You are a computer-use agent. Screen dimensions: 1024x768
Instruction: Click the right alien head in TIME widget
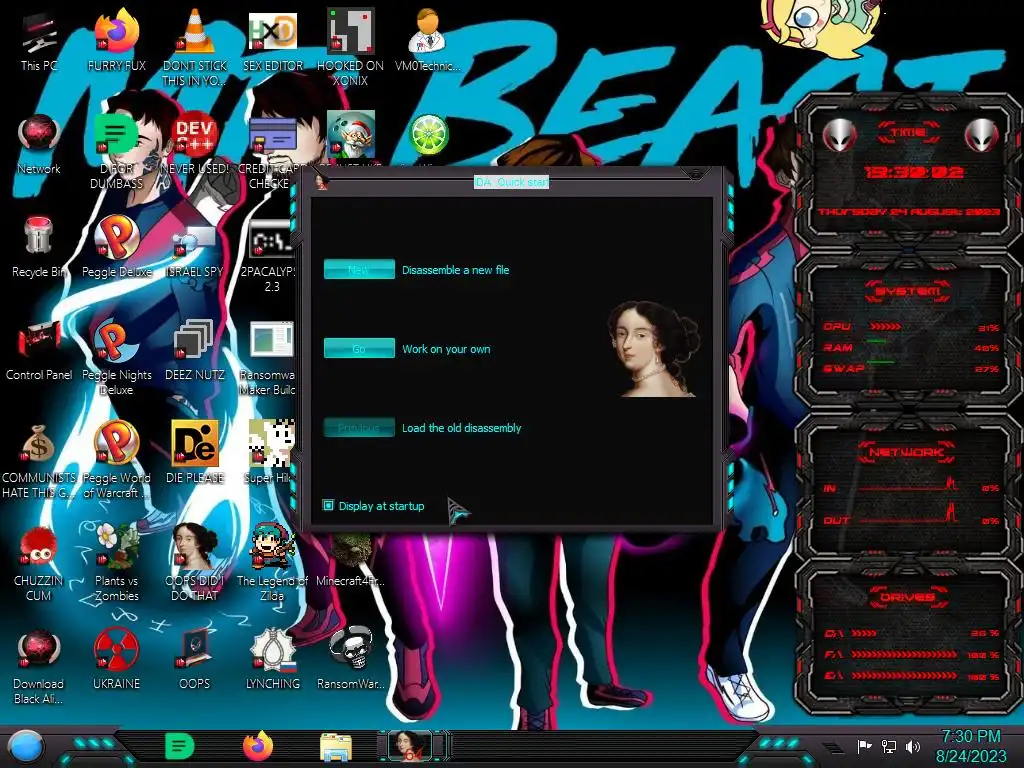(x=982, y=135)
